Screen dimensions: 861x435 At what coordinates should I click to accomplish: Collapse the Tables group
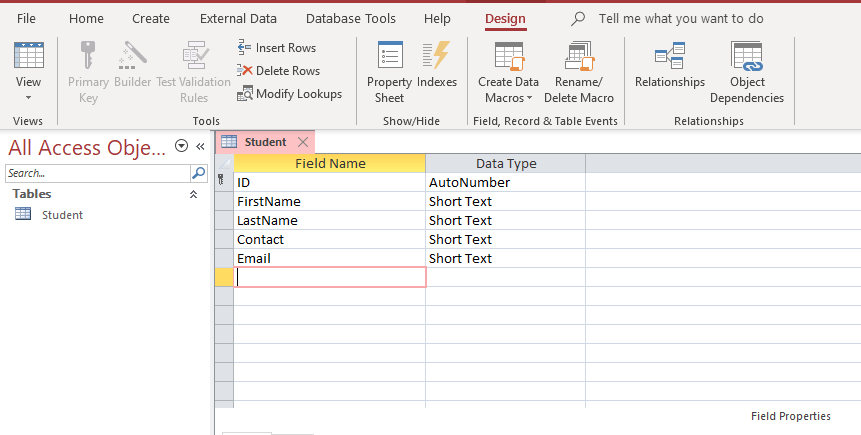pyautogui.click(x=193, y=194)
